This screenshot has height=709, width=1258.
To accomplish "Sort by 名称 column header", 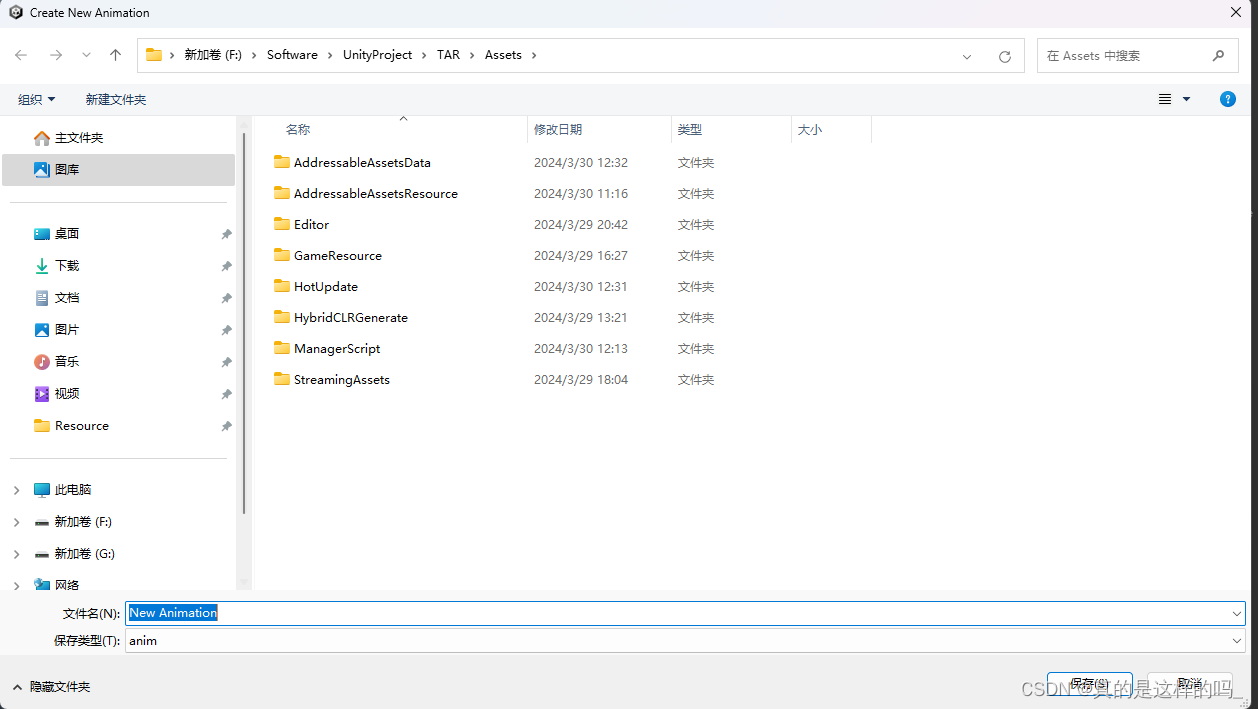I will (x=298, y=130).
